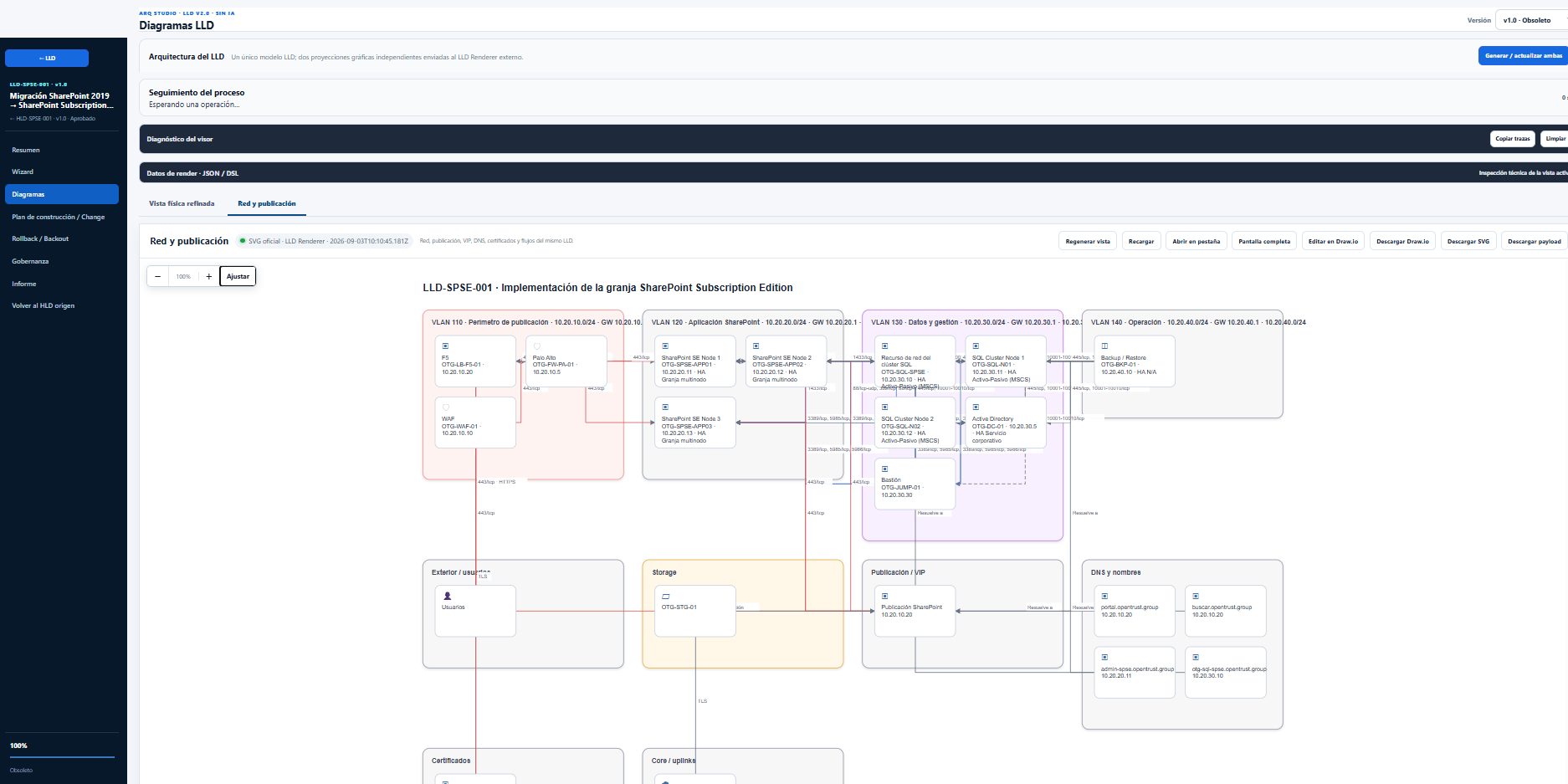The height and width of the screenshot is (784, 1568).
Task: Click the WAF node shield icon
Action: (445, 407)
